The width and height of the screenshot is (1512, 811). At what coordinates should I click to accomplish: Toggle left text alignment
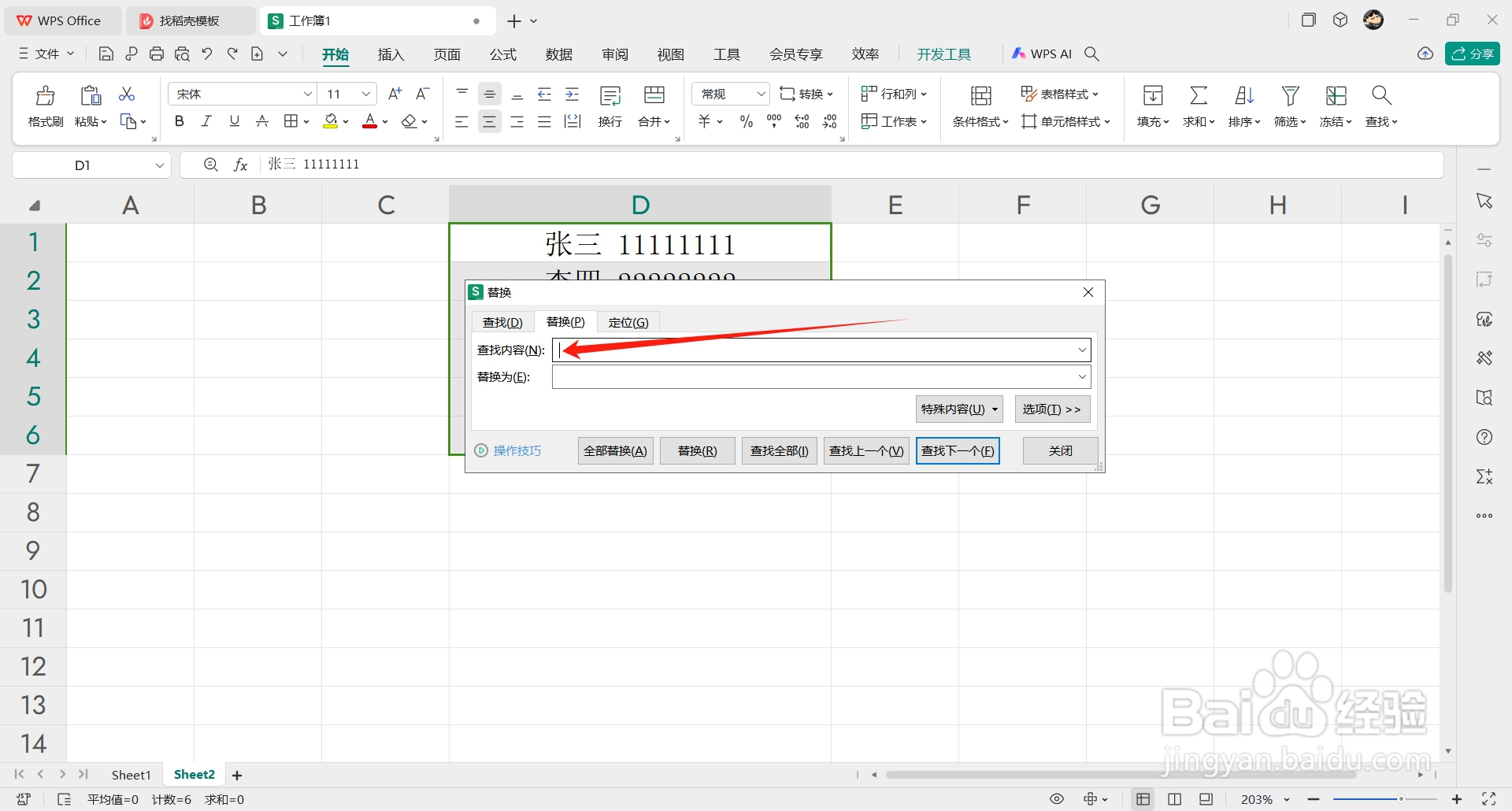(x=462, y=121)
